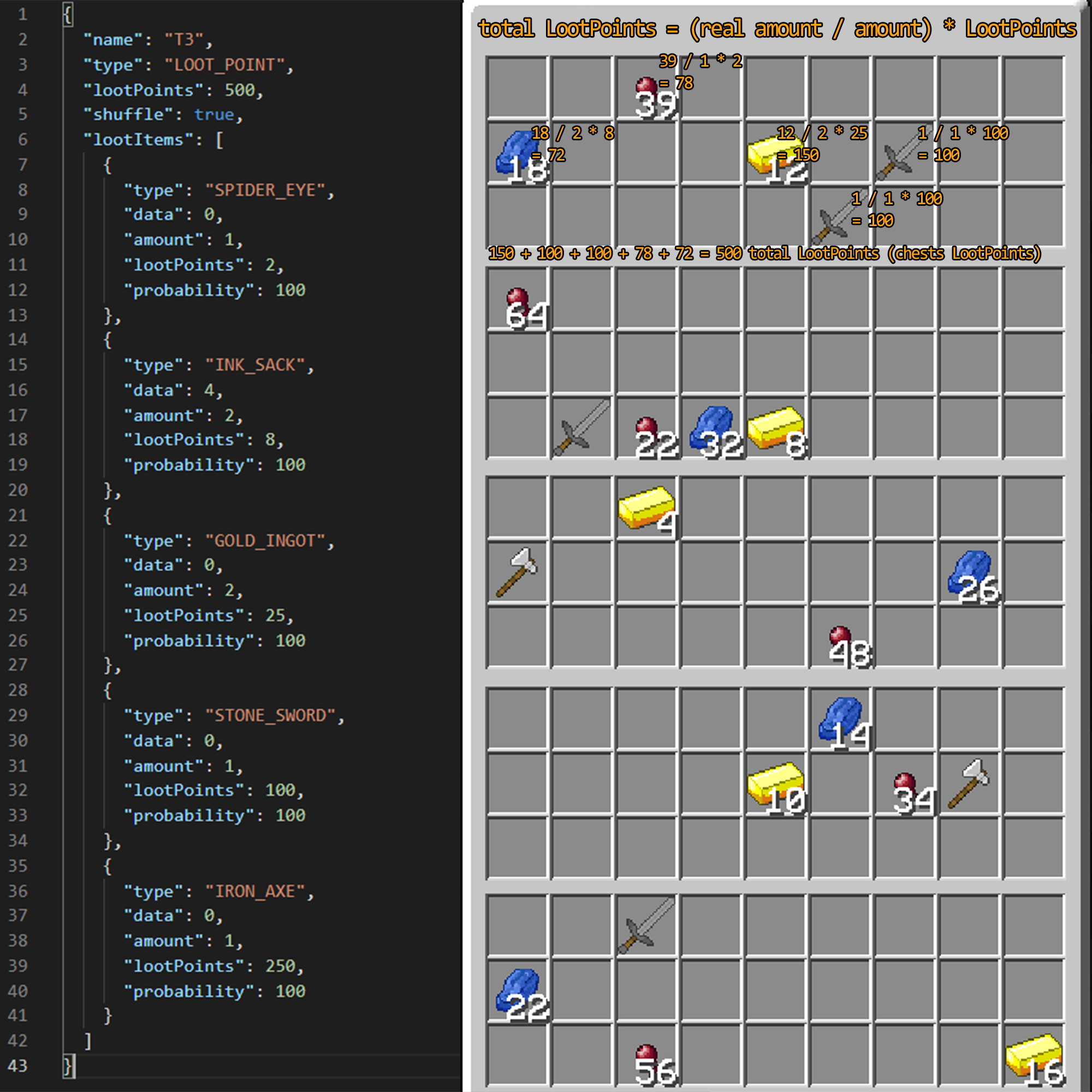1092x1092 pixels.
Task: Click the total LootPoints formula heading
Action: coord(777,28)
